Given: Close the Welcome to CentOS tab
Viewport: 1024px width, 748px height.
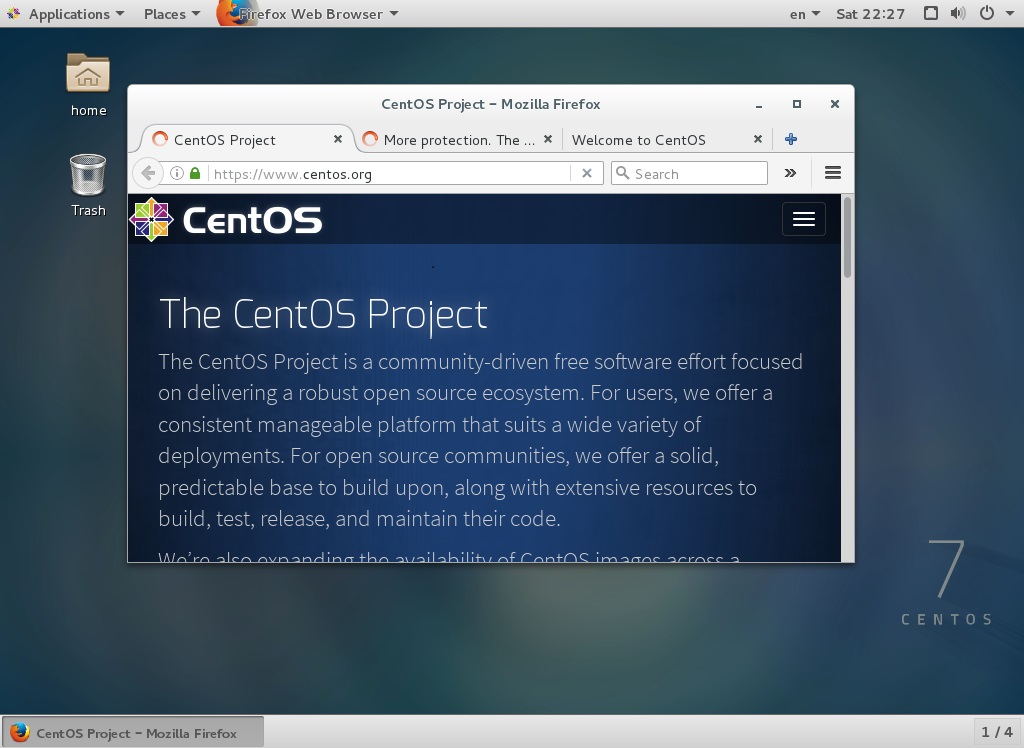Looking at the screenshot, I should click(x=758, y=139).
